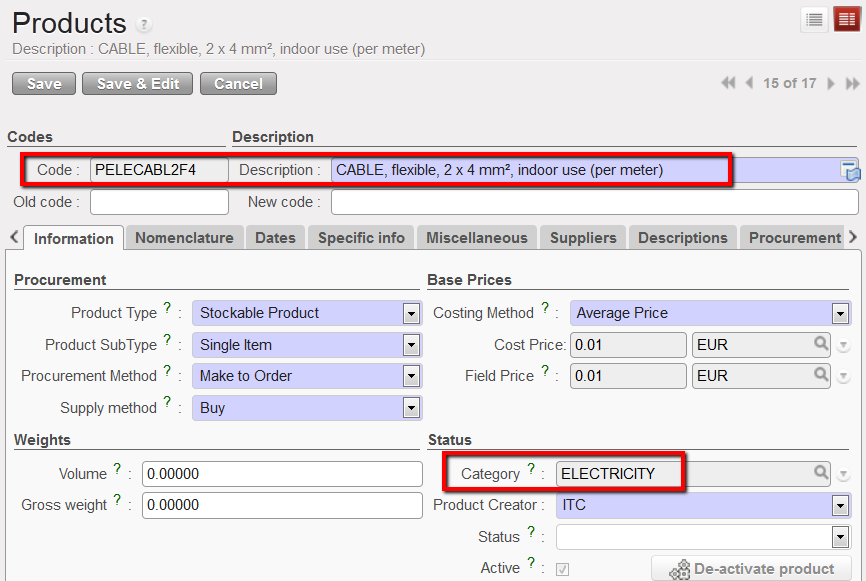Screen dimensions: 866x581
Task: Click the Old code input field
Action: tap(159, 202)
